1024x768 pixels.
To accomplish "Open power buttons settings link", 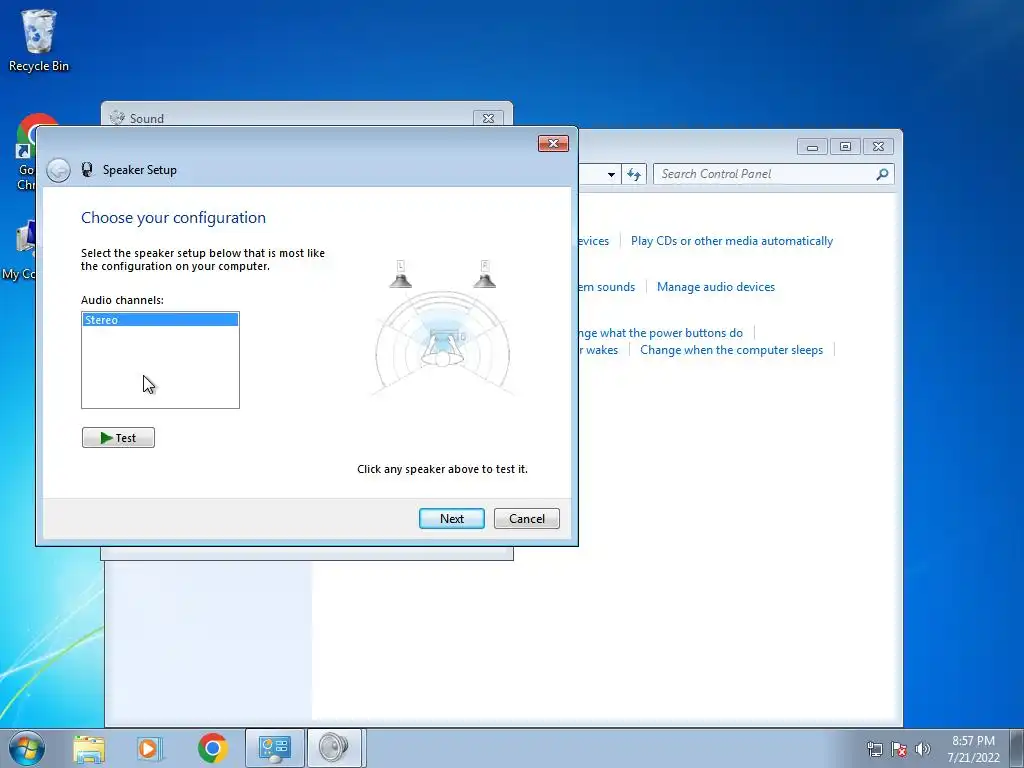I will pos(660,333).
